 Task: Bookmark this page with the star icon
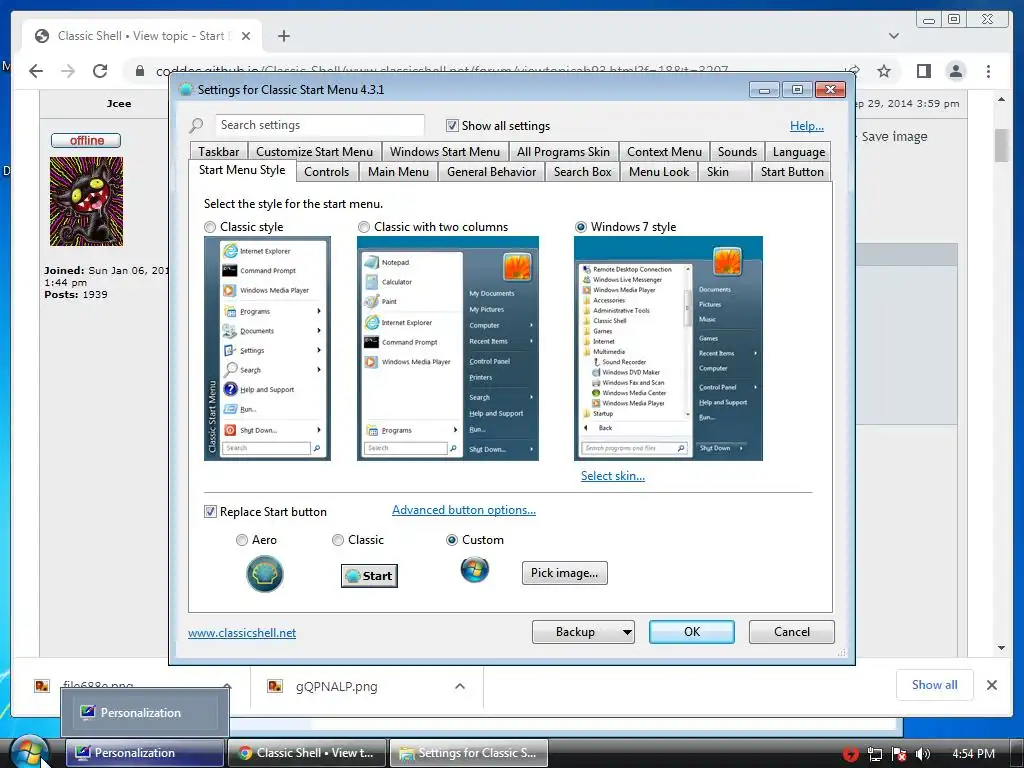coord(884,71)
